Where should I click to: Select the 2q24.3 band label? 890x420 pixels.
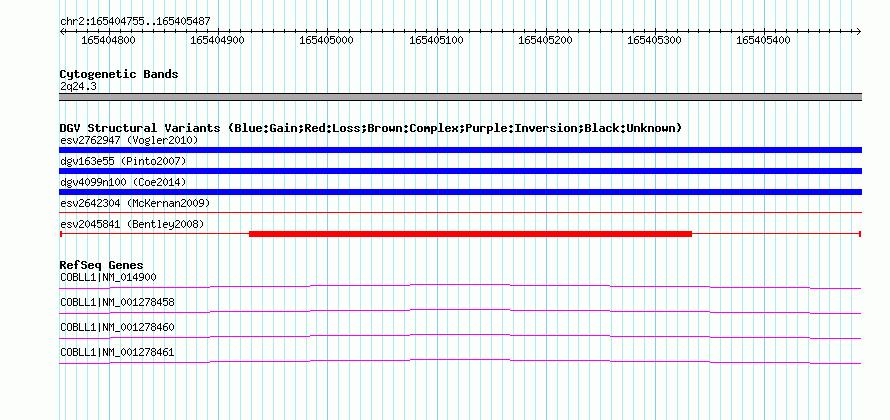tap(77, 87)
